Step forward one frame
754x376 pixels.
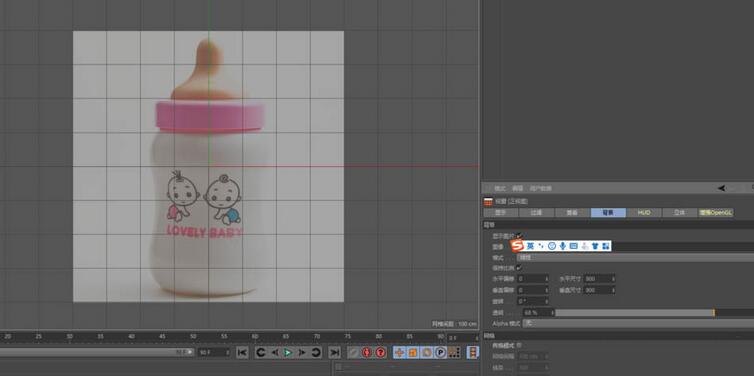302,352
